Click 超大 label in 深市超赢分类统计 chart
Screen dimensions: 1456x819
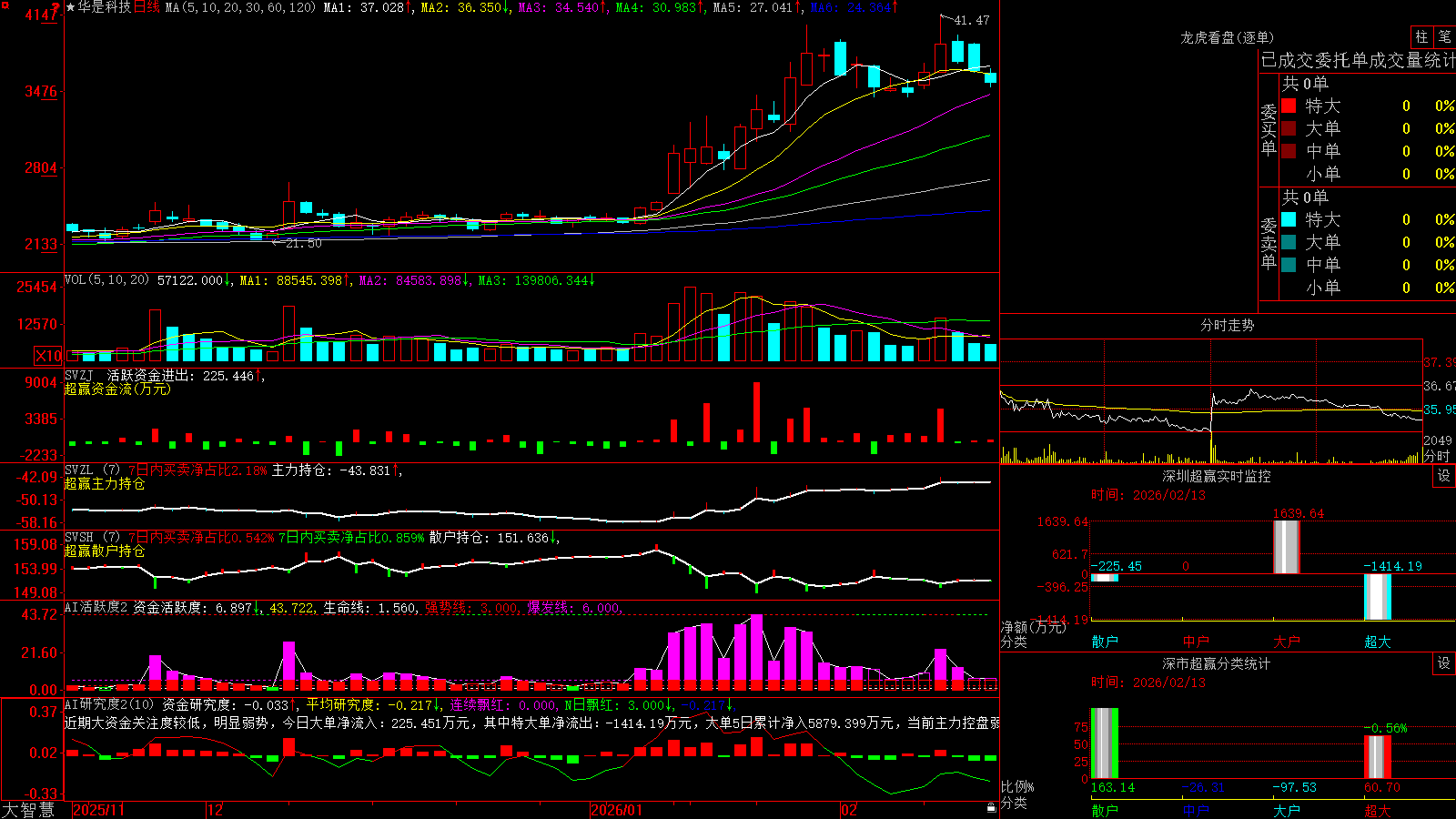1378,810
